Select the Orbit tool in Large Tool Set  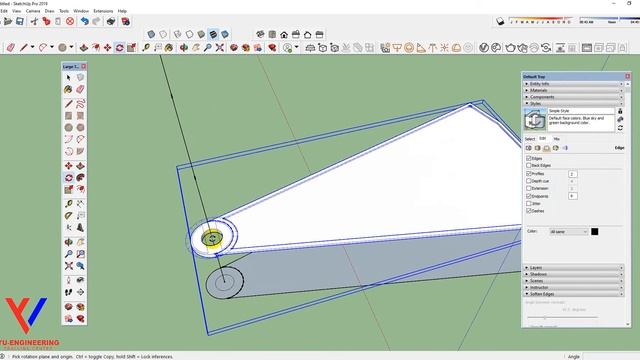[69, 242]
